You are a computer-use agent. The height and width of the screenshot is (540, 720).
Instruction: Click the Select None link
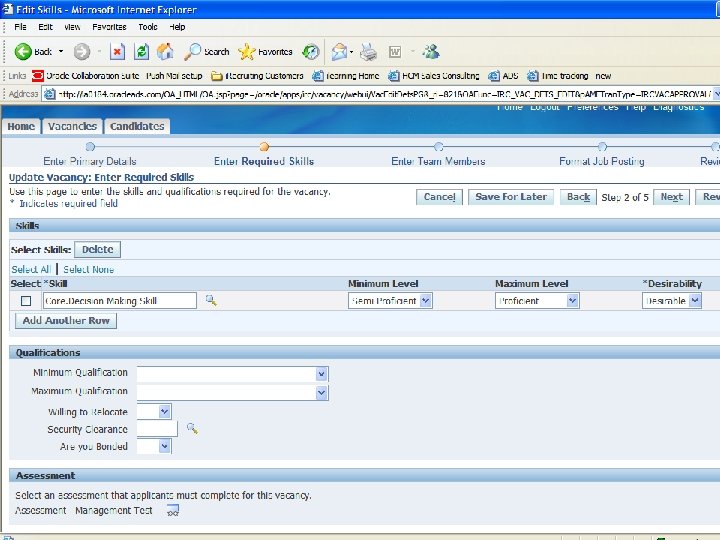click(x=89, y=270)
